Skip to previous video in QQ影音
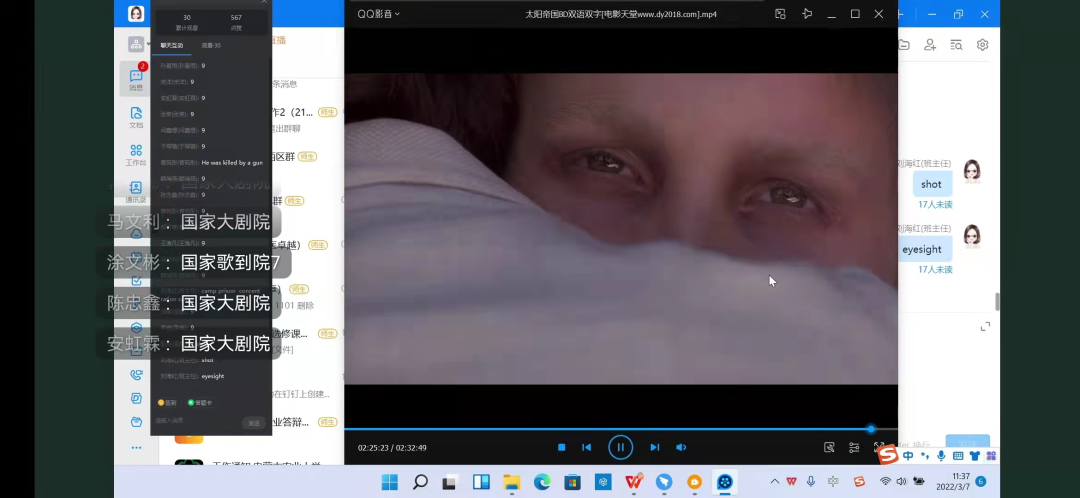The image size is (1080, 498). 587,448
